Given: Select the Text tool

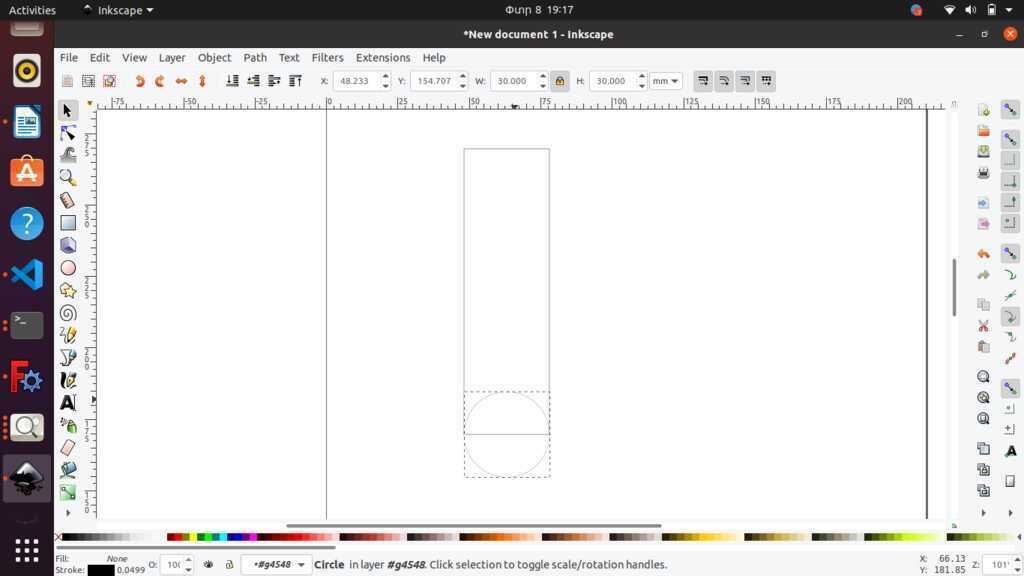Looking at the screenshot, I should click(x=67, y=403).
